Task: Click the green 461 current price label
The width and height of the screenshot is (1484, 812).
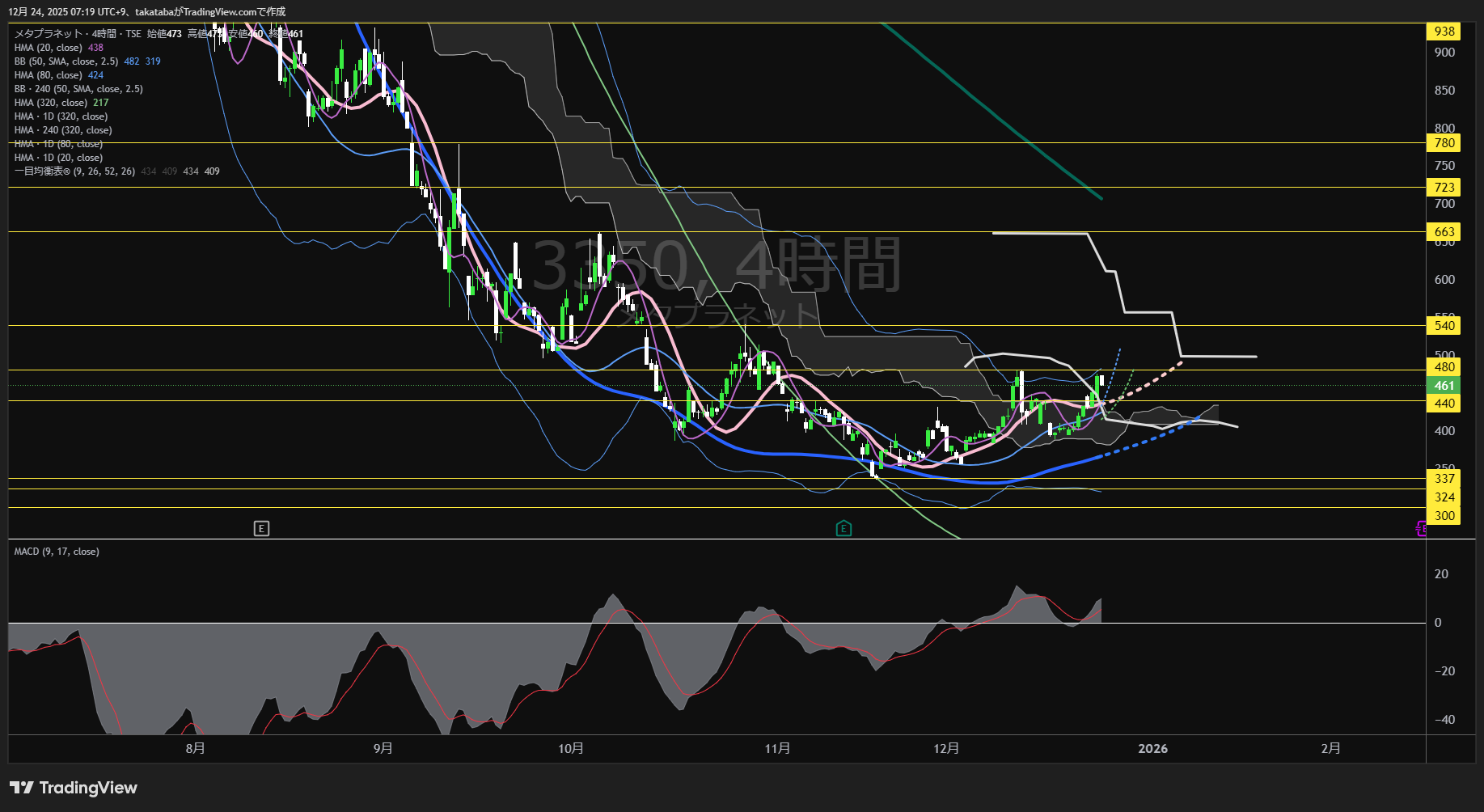Action: pos(1444,386)
